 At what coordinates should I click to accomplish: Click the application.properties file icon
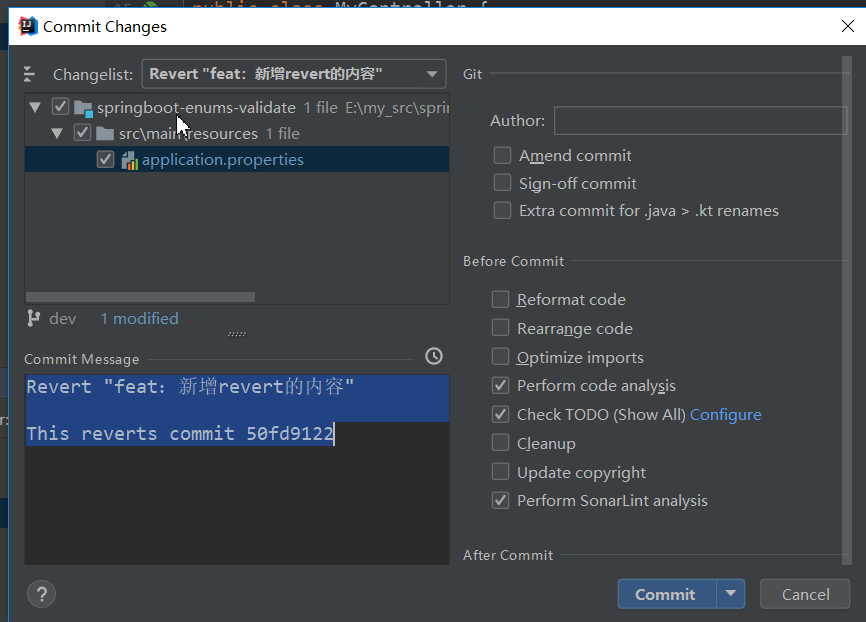[129, 160]
